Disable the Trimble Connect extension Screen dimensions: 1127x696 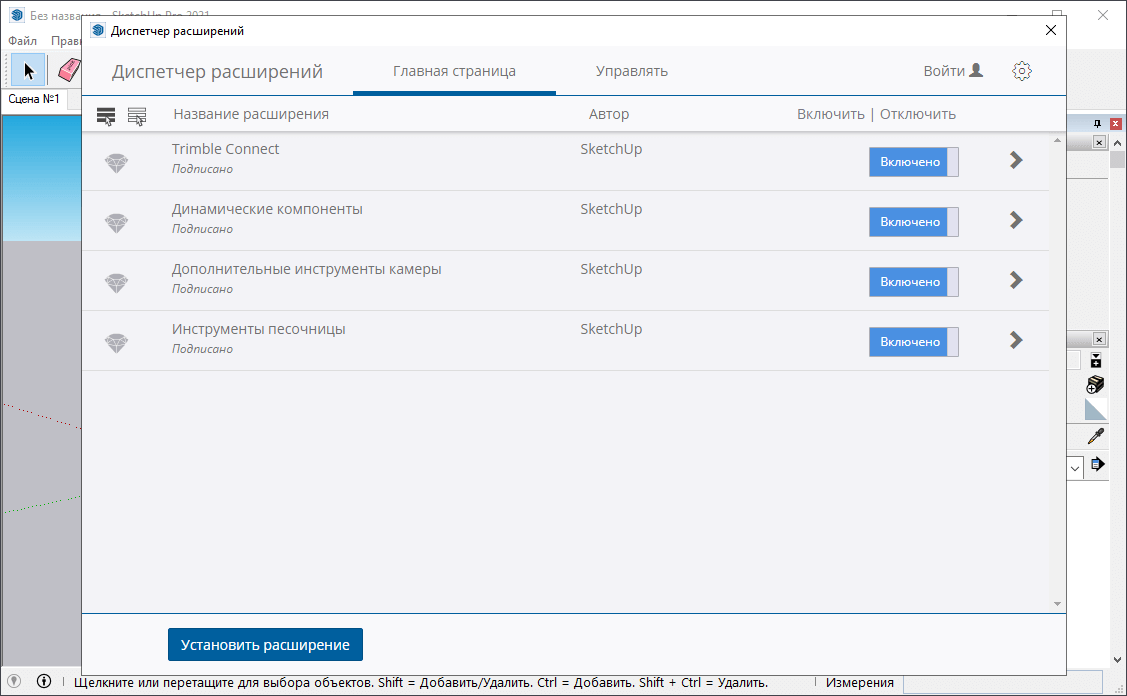[x=913, y=162]
